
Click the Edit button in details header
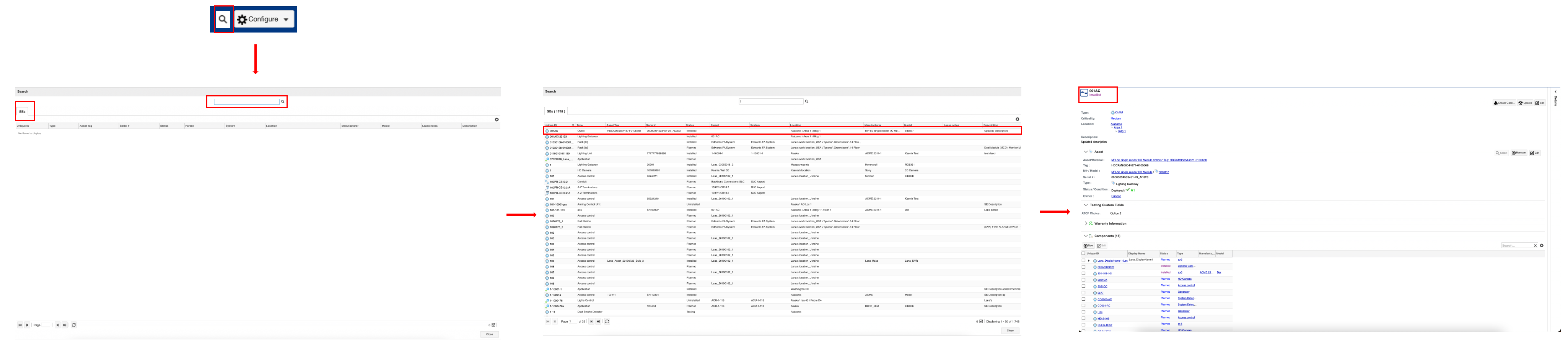(x=1540, y=103)
